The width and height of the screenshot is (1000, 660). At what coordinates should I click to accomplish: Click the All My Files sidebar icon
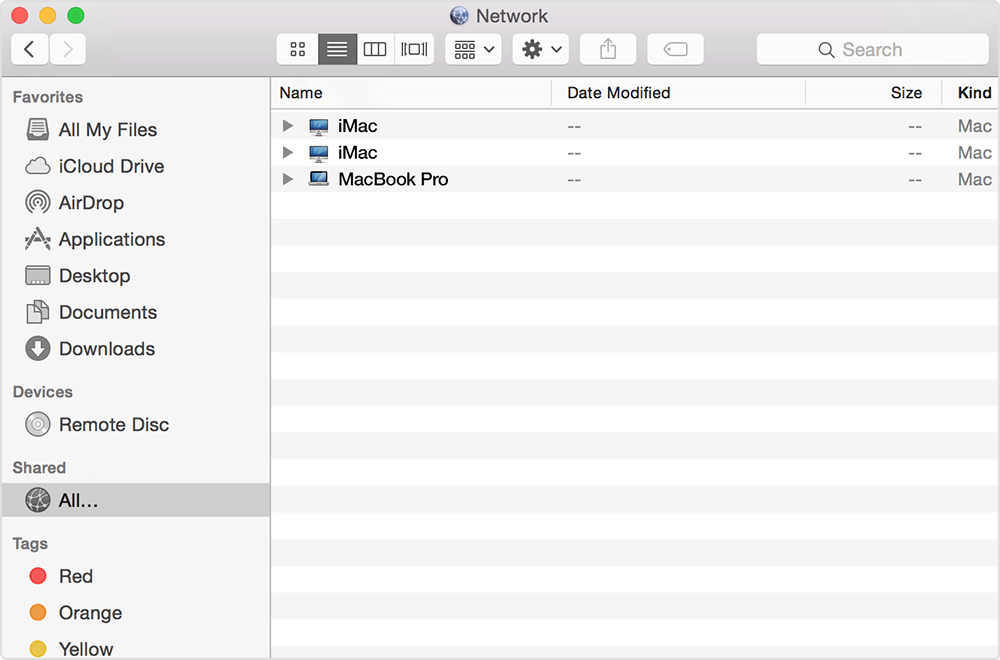pos(38,129)
